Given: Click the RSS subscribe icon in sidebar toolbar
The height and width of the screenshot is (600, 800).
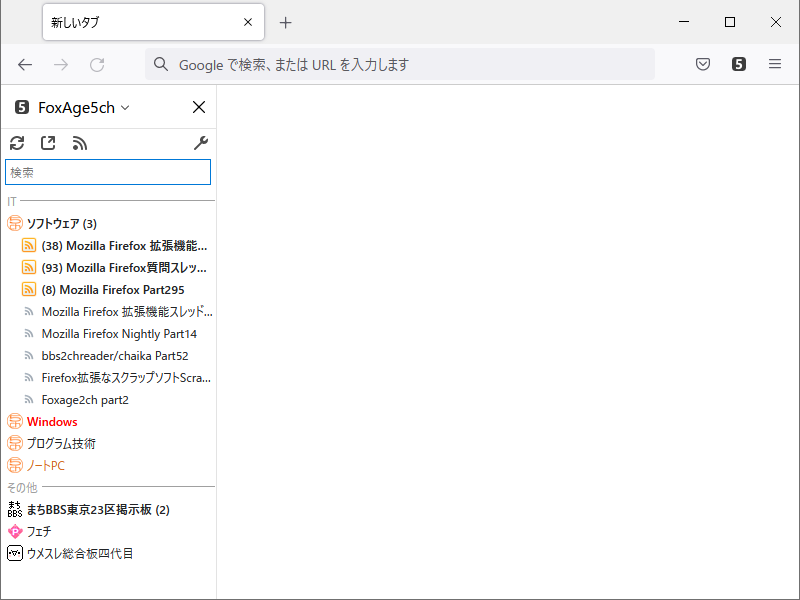Looking at the screenshot, I should 80,143.
